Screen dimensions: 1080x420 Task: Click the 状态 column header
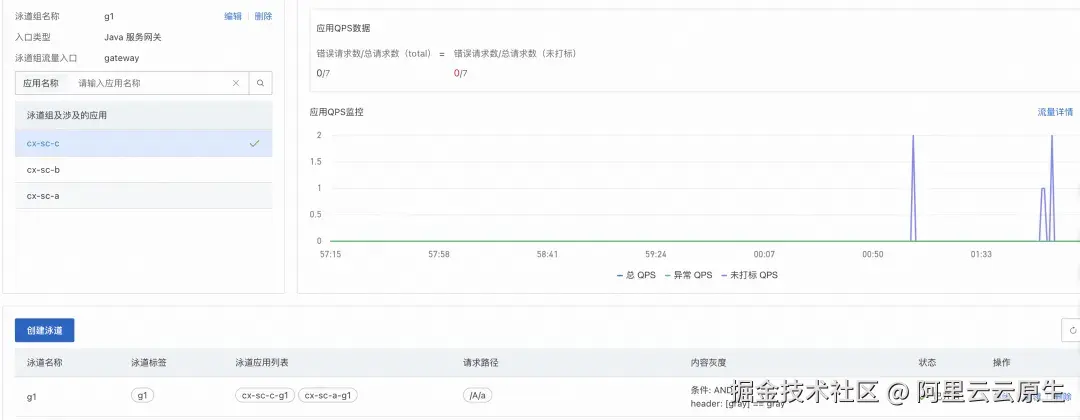click(x=927, y=362)
